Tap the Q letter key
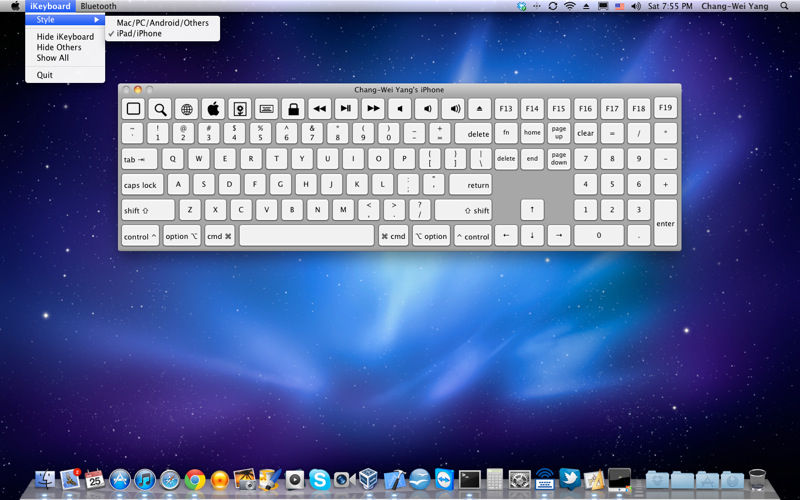Image resolution: width=800 pixels, height=500 pixels. pos(173,159)
